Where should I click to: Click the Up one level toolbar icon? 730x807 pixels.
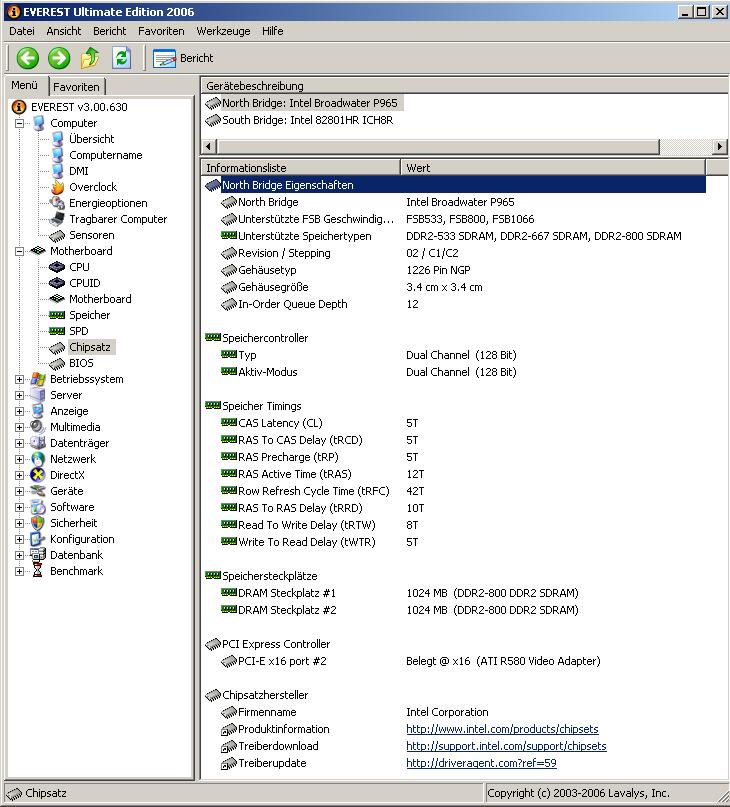(90, 58)
